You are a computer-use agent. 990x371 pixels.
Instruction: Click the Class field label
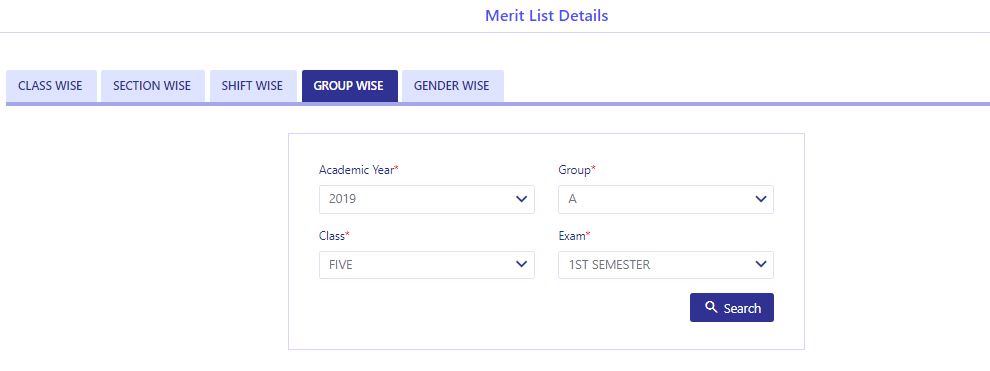334,235
